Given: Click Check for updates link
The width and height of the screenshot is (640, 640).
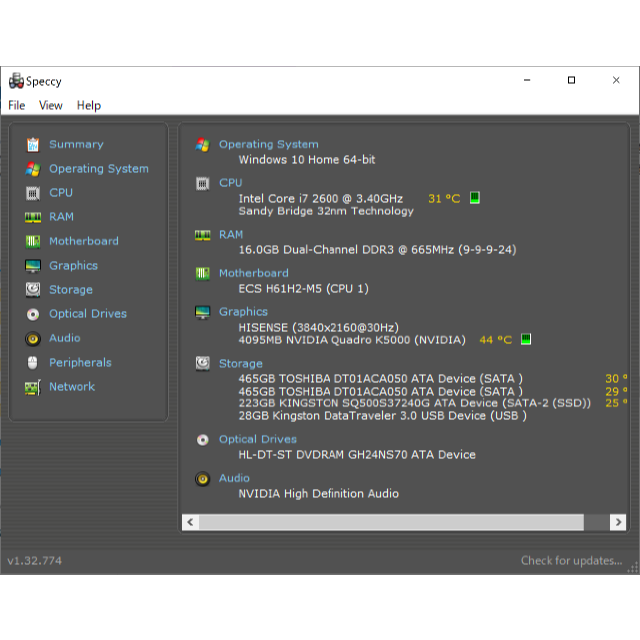Looking at the screenshot, I should 571,561.
